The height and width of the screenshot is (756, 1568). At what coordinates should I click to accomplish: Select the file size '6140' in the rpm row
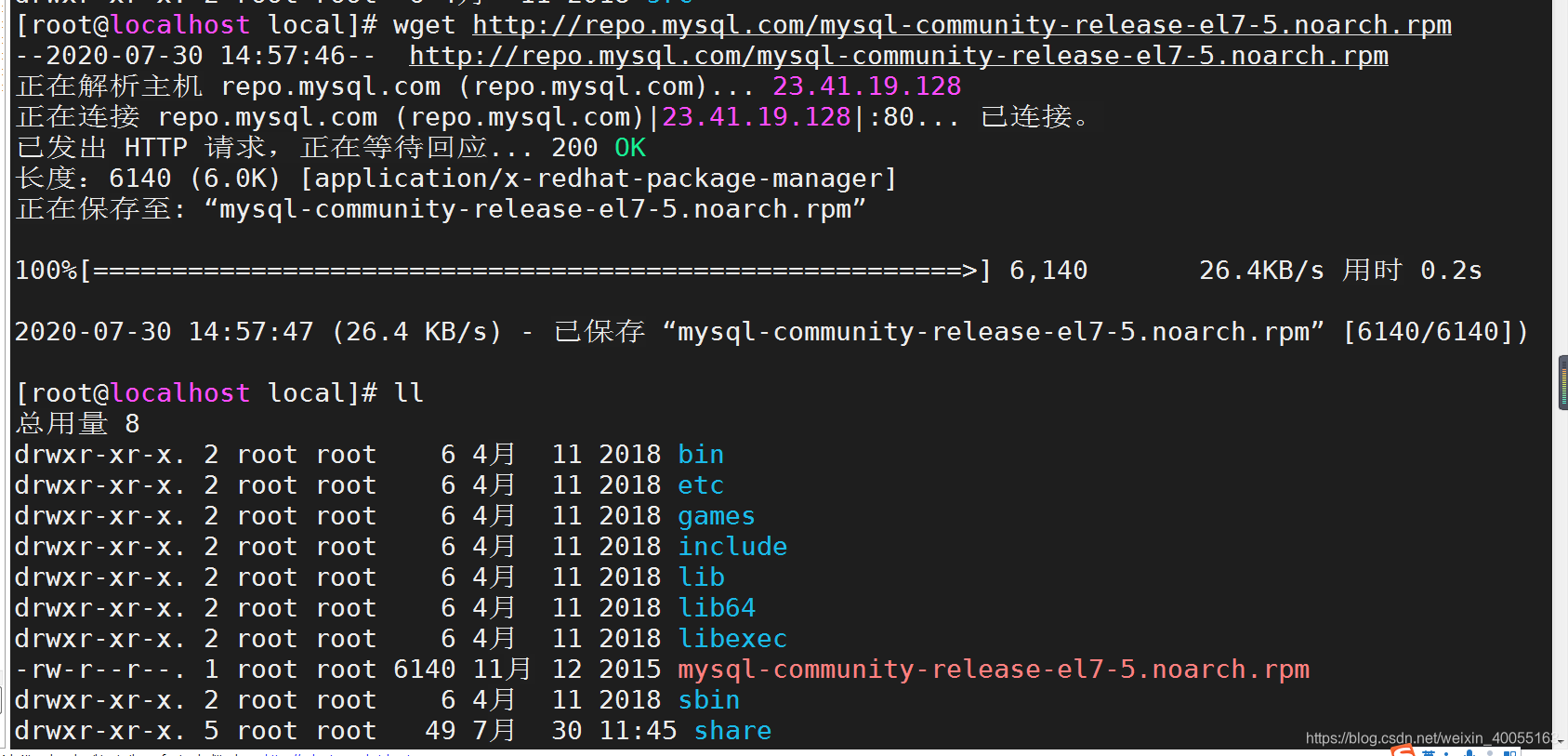[425, 670]
